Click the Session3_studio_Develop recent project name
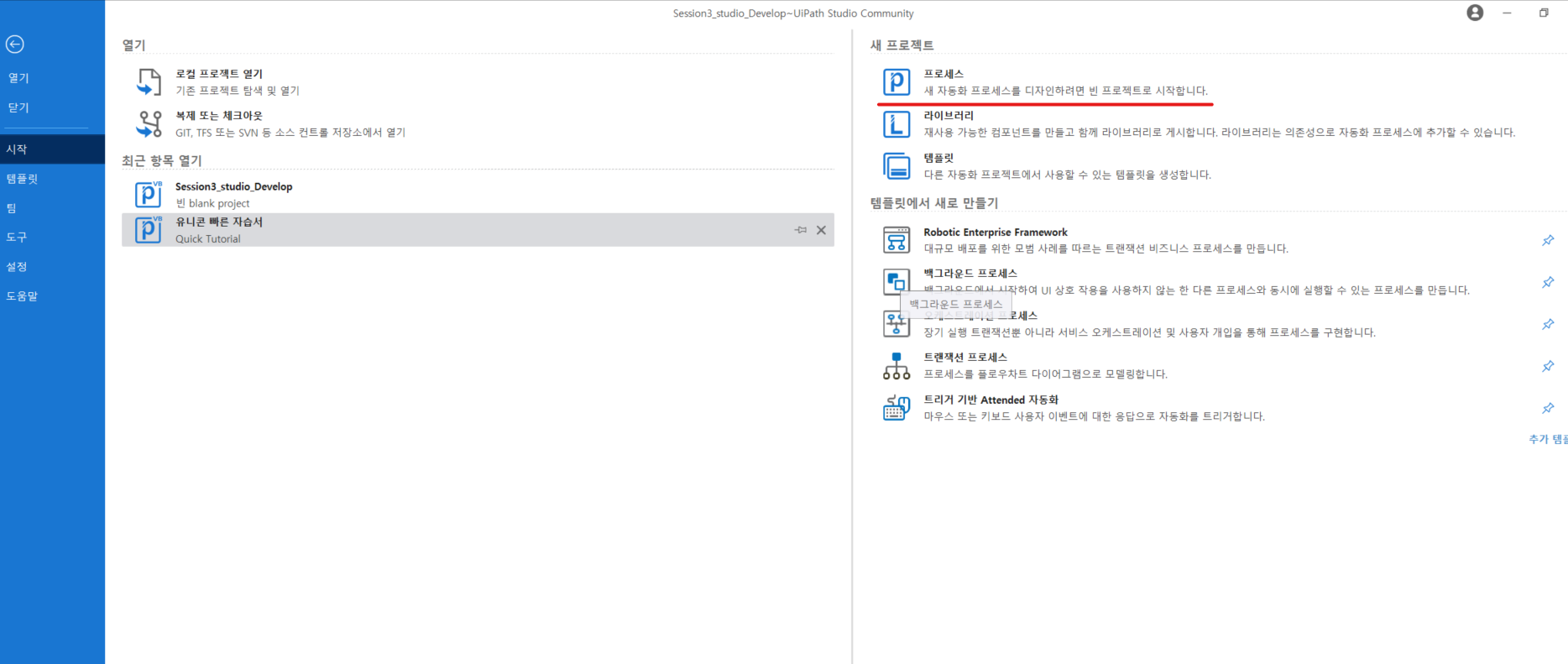 pyautogui.click(x=234, y=186)
